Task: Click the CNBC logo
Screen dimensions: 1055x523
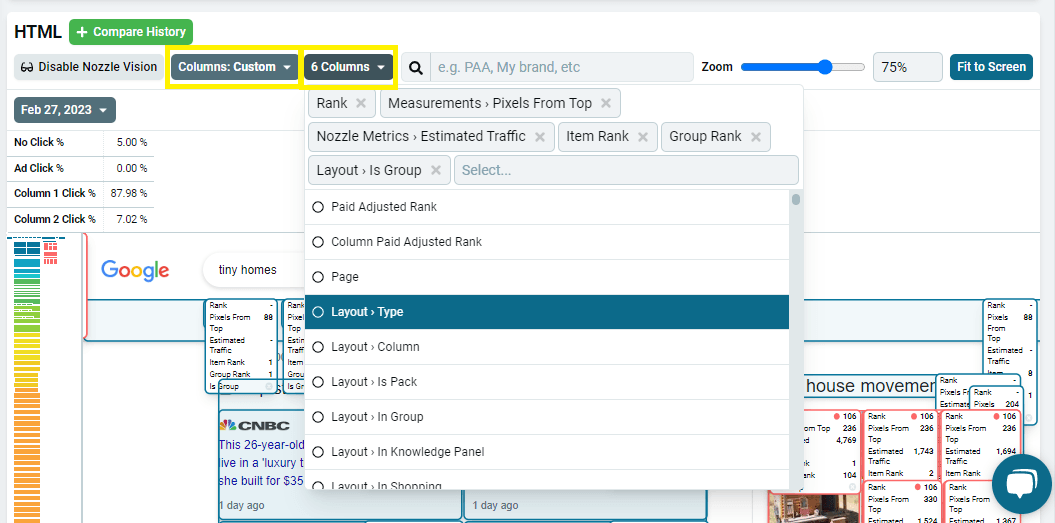Action: pyautogui.click(x=254, y=425)
